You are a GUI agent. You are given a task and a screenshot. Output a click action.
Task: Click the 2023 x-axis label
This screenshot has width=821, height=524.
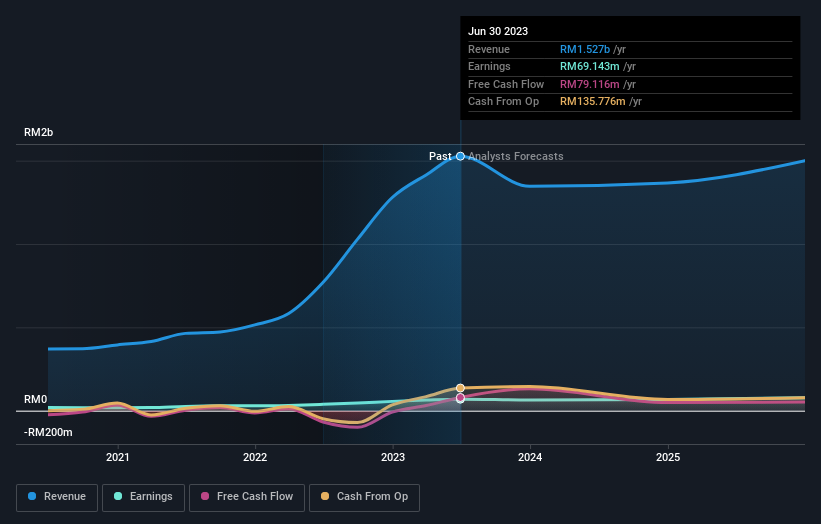click(393, 458)
